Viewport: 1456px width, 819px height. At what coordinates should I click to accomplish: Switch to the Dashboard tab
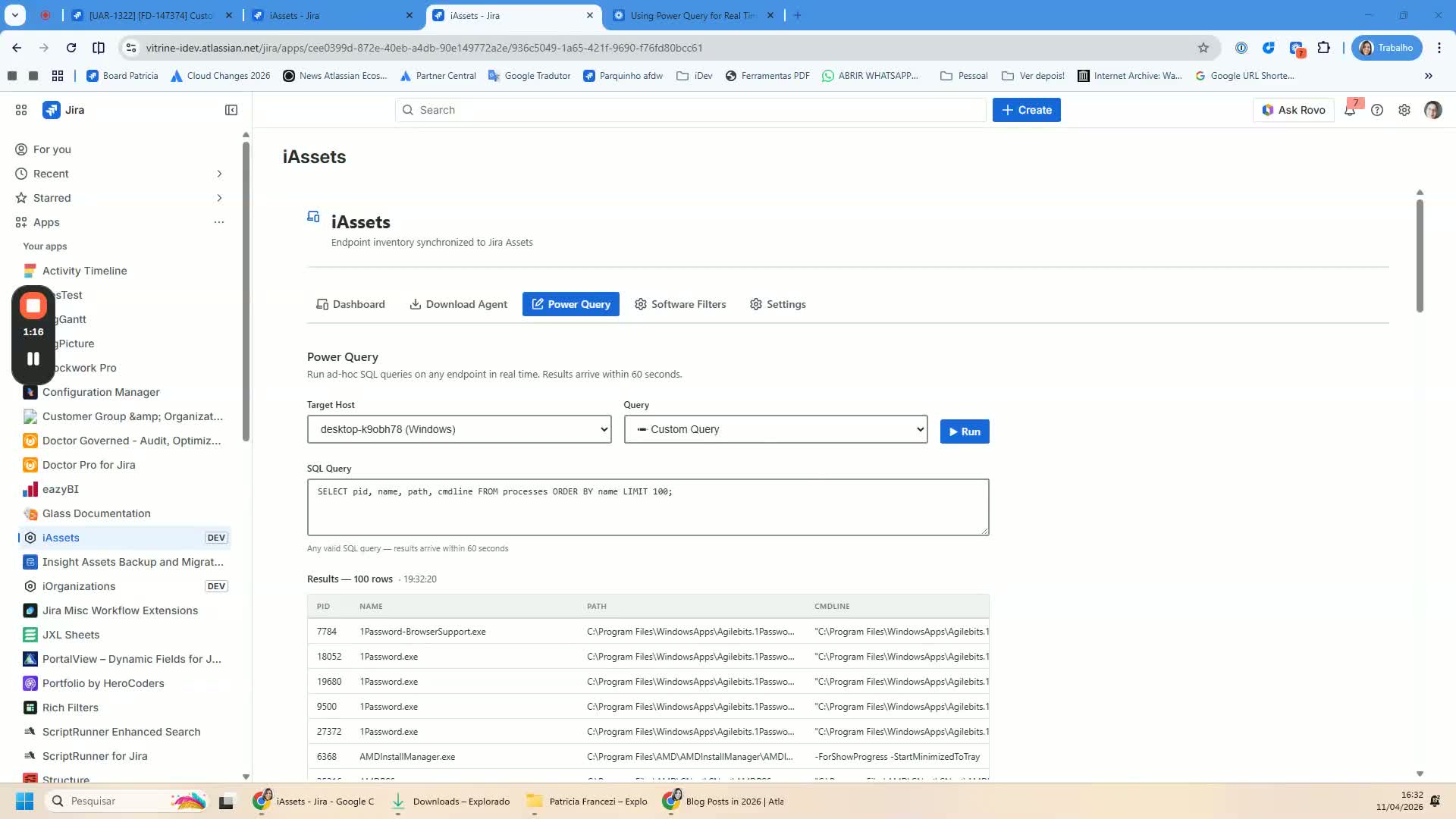(x=350, y=304)
